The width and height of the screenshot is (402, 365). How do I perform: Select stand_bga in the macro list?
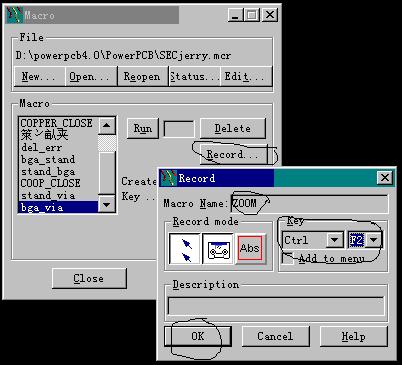coord(58,171)
